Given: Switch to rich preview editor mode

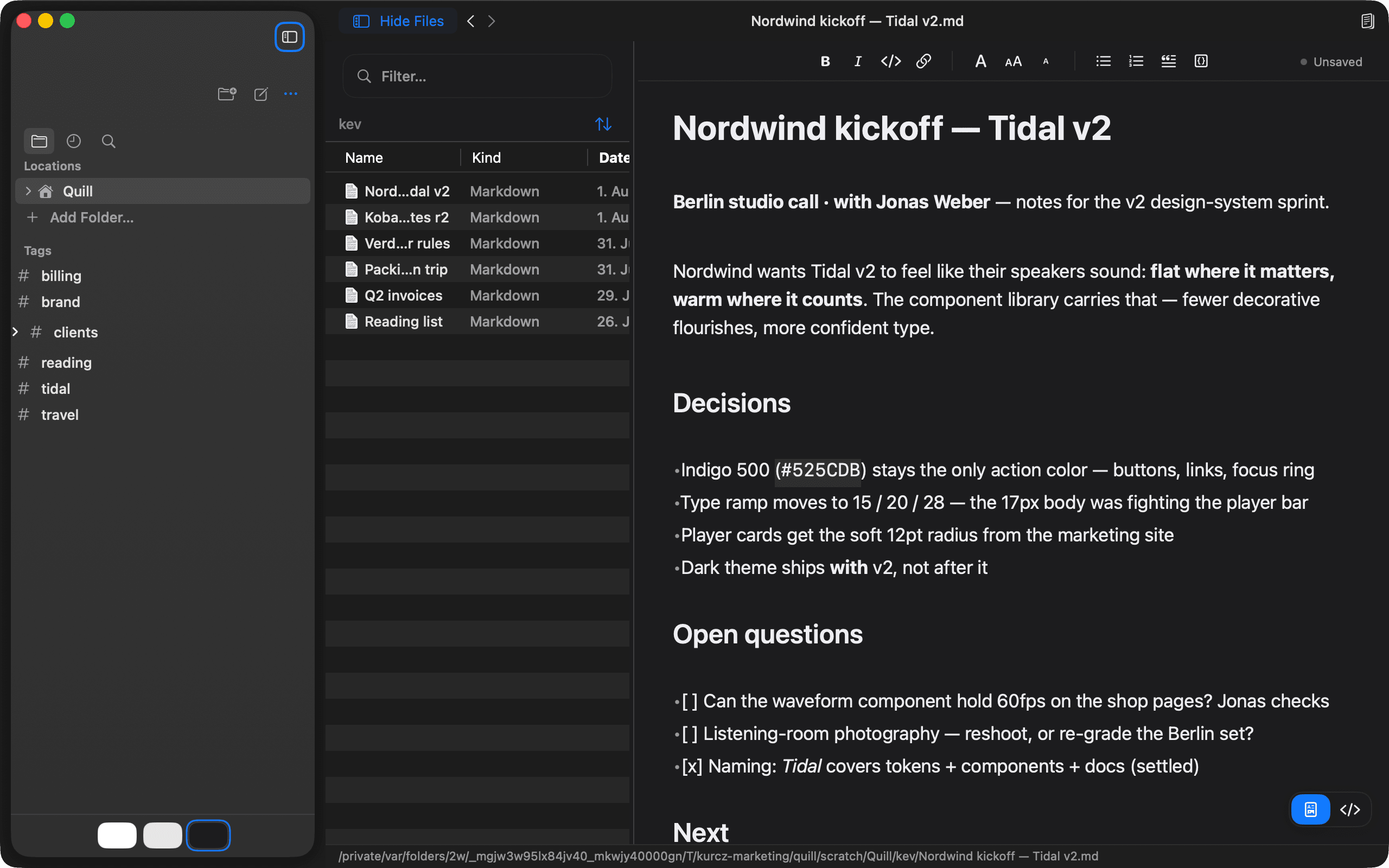Looking at the screenshot, I should [1311, 809].
